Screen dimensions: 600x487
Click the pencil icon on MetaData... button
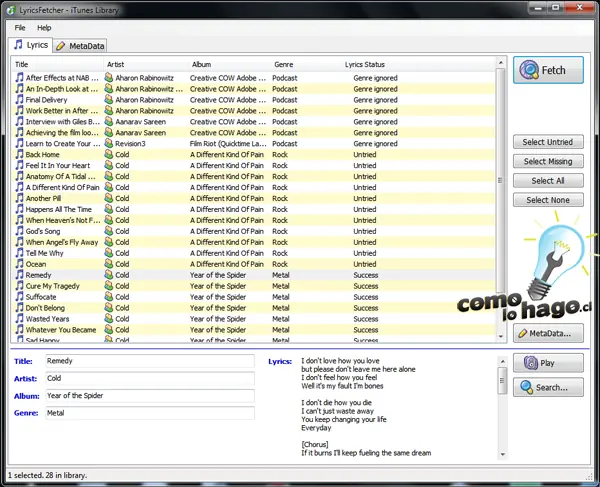point(522,333)
